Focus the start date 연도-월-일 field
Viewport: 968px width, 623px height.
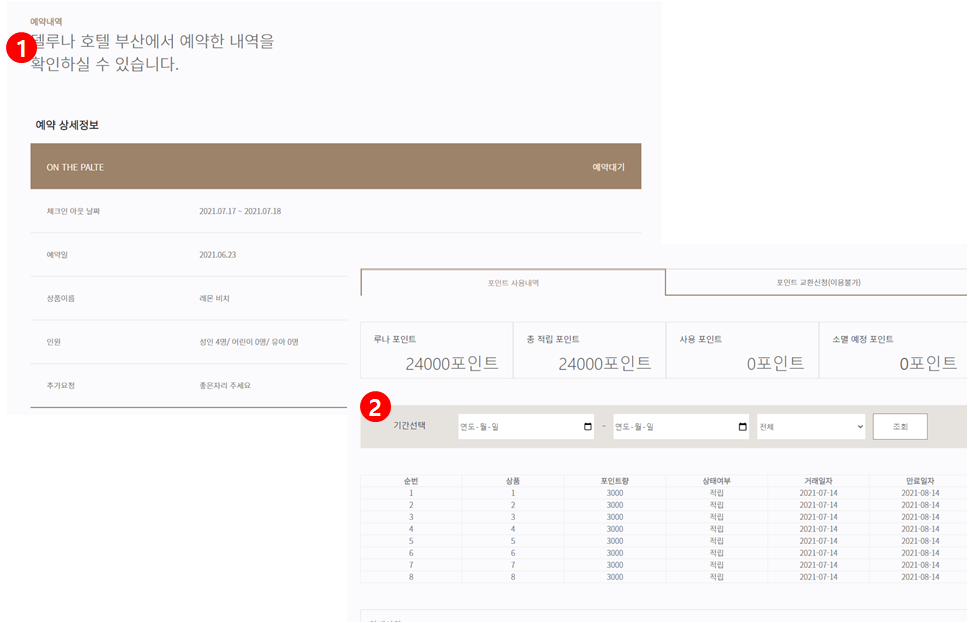click(526, 427)
